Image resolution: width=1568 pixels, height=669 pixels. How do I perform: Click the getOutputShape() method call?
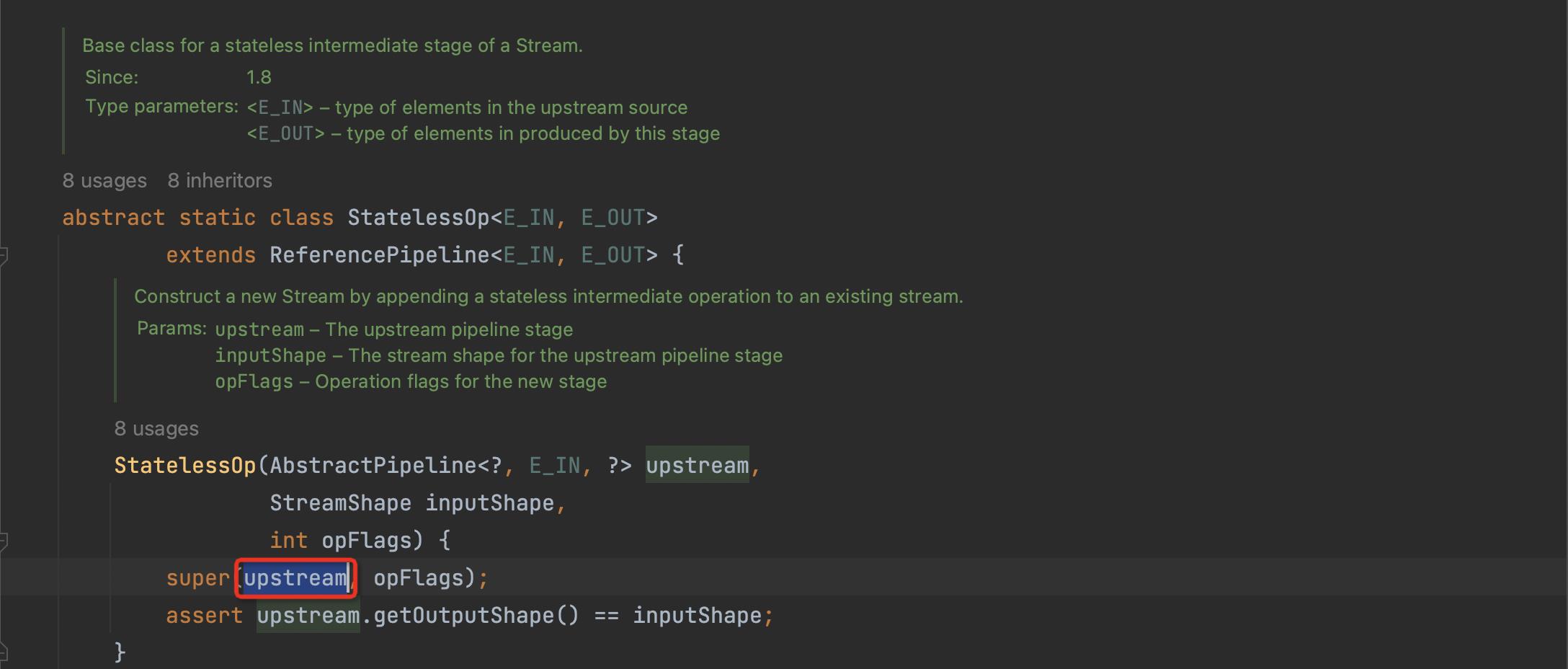click(x=476, y=616)
